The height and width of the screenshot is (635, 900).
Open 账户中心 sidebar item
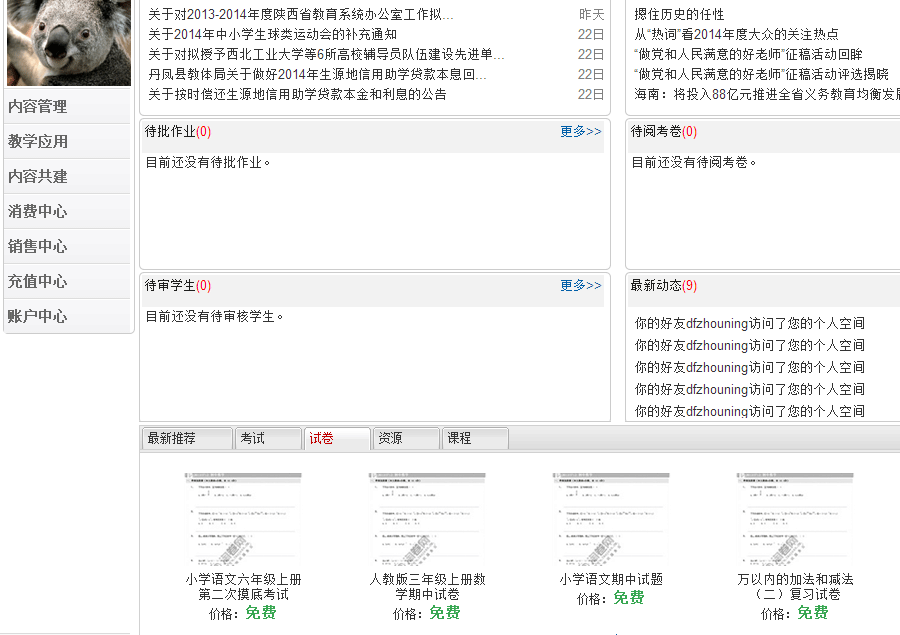coord(38,316)
